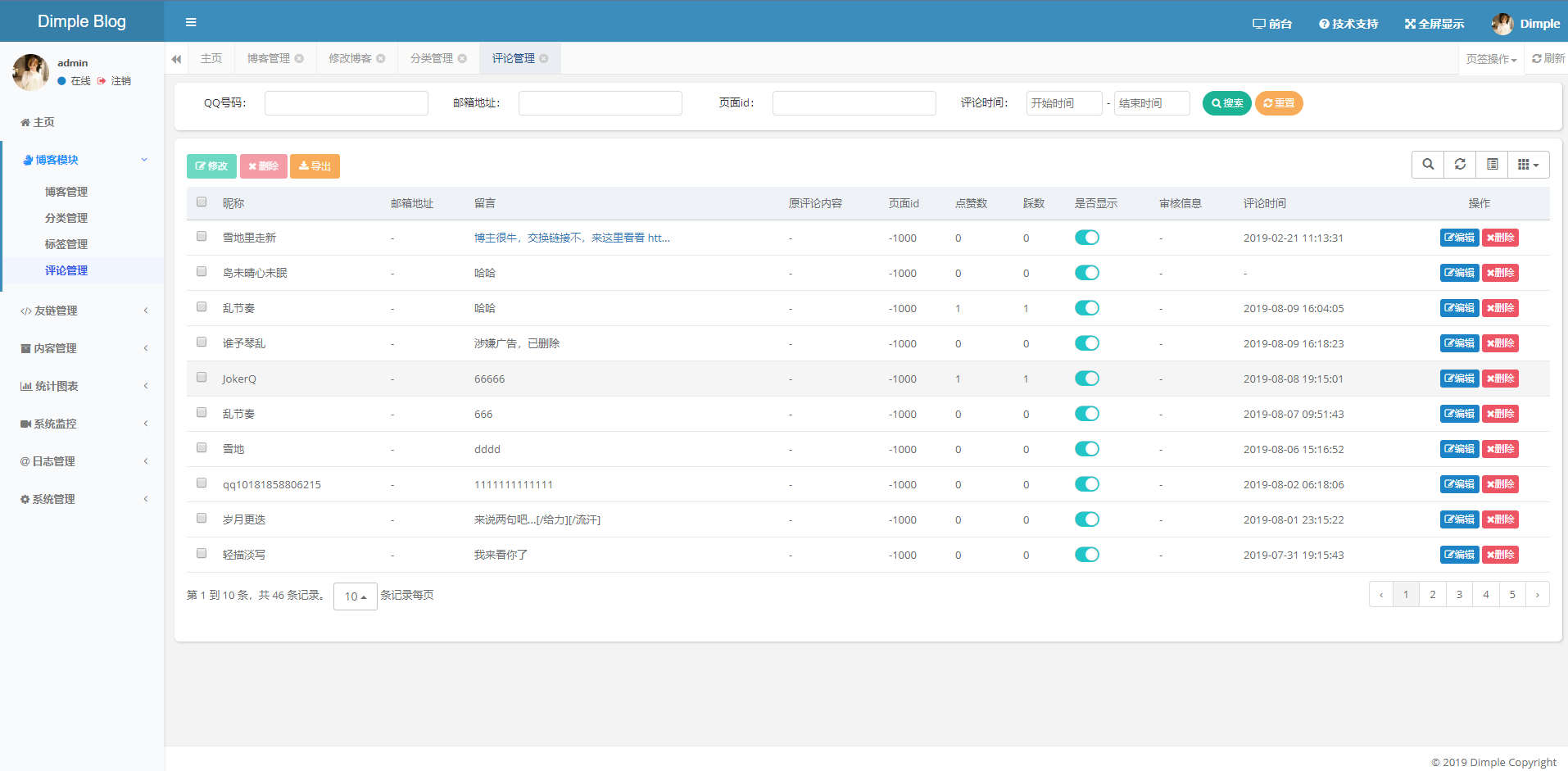The height and width of the screenshot is (771, 1568).
Task: Expand the 日志管理 sidebar menu
Action: [x=82, y=461]
